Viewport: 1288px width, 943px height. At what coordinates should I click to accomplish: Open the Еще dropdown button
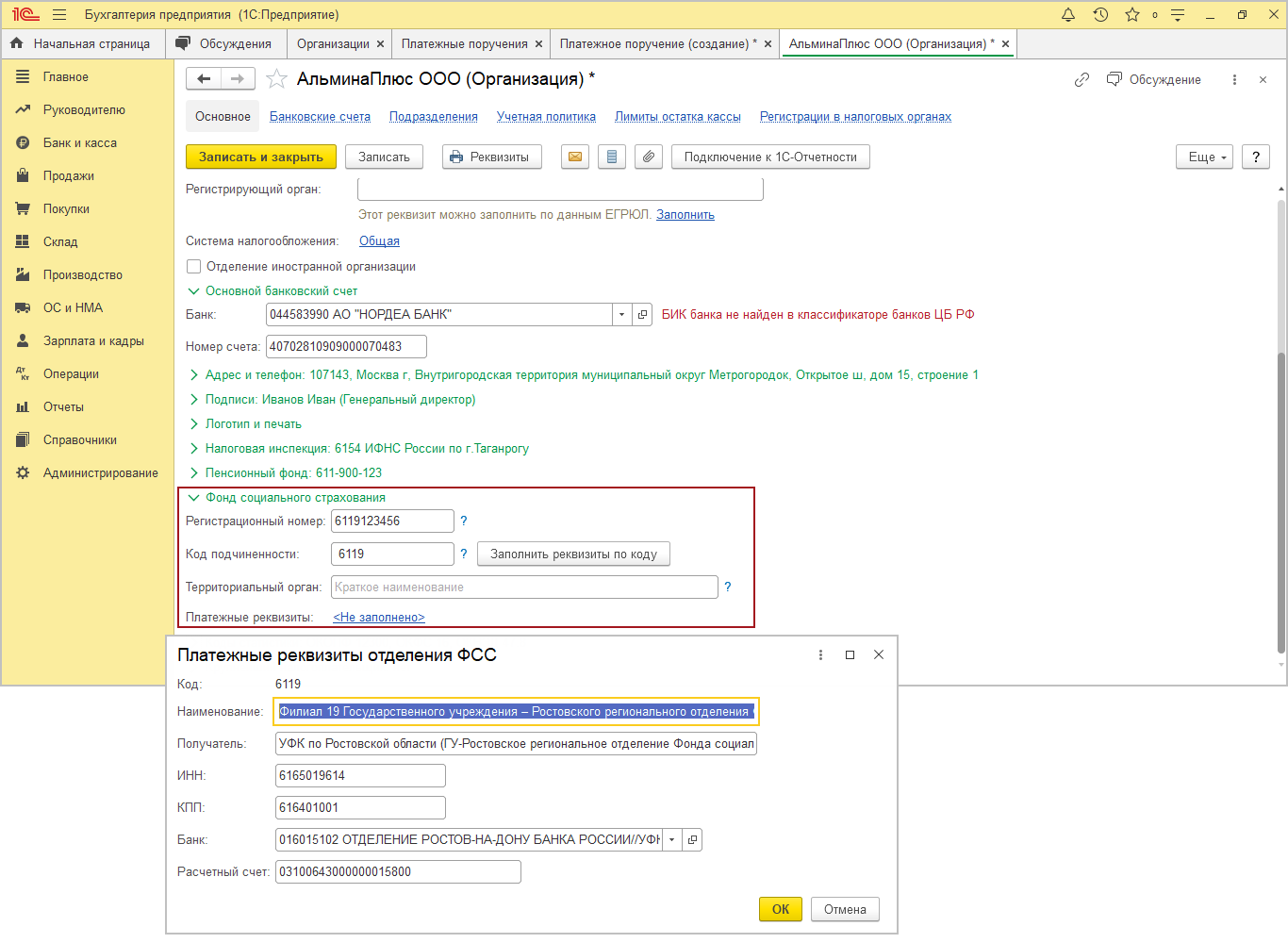click(1204, 157)
